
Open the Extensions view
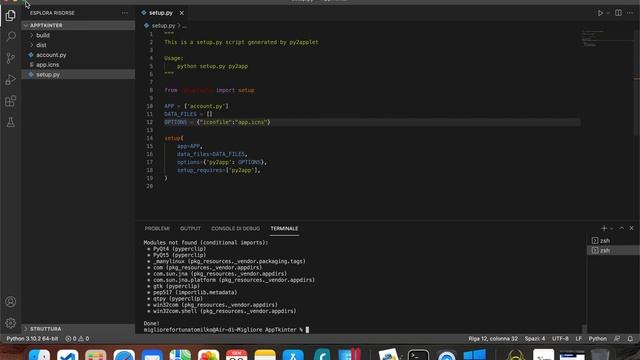click(11, 101)
